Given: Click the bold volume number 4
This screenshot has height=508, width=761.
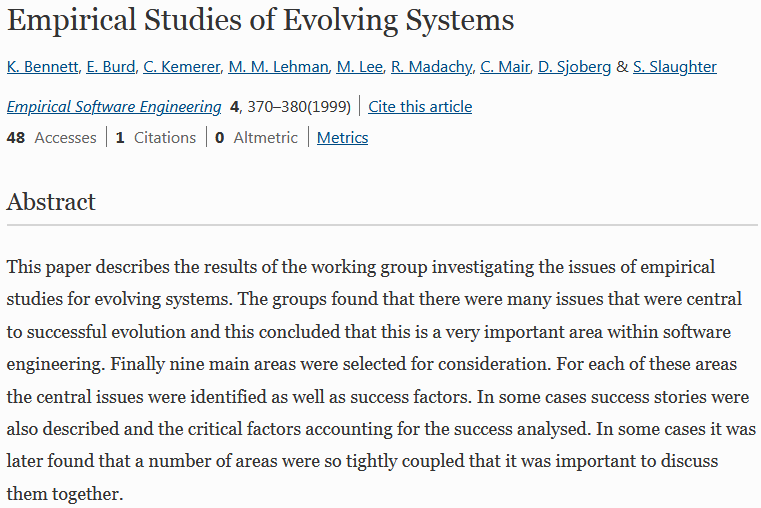Looking at the screenshot, I should click(x=235, y=107).
